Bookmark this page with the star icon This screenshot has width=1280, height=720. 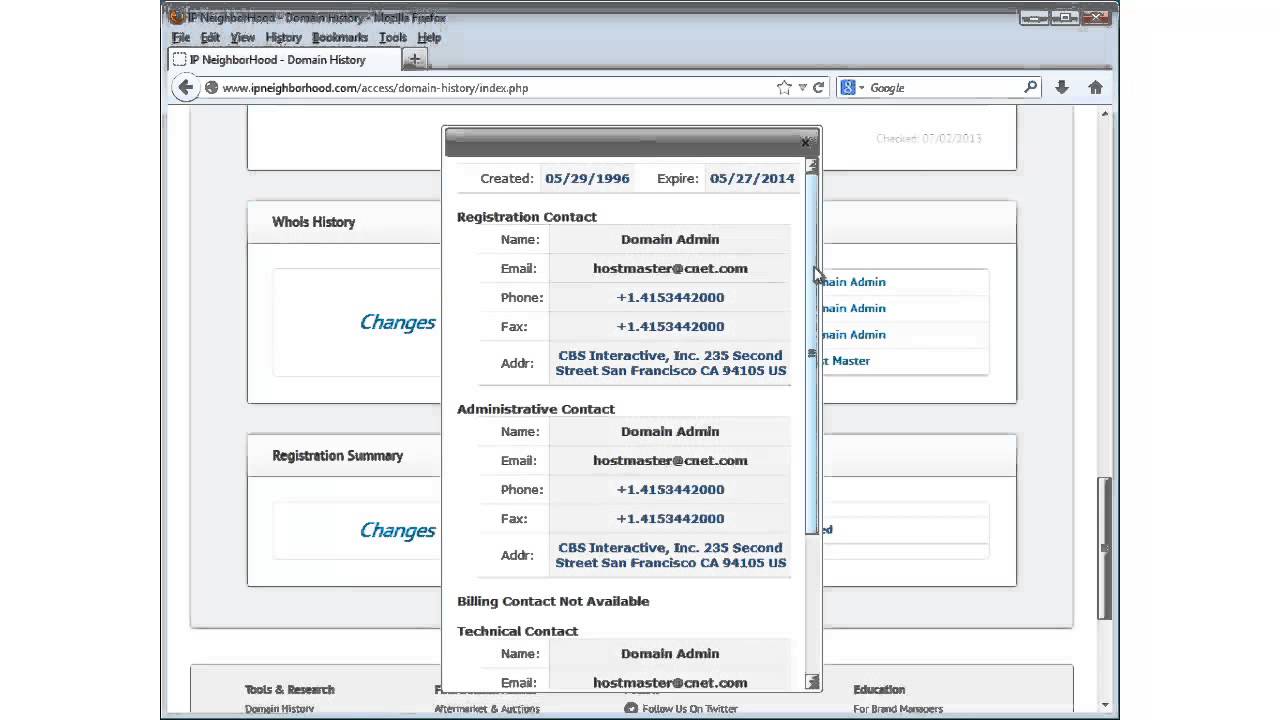[784, 88]
